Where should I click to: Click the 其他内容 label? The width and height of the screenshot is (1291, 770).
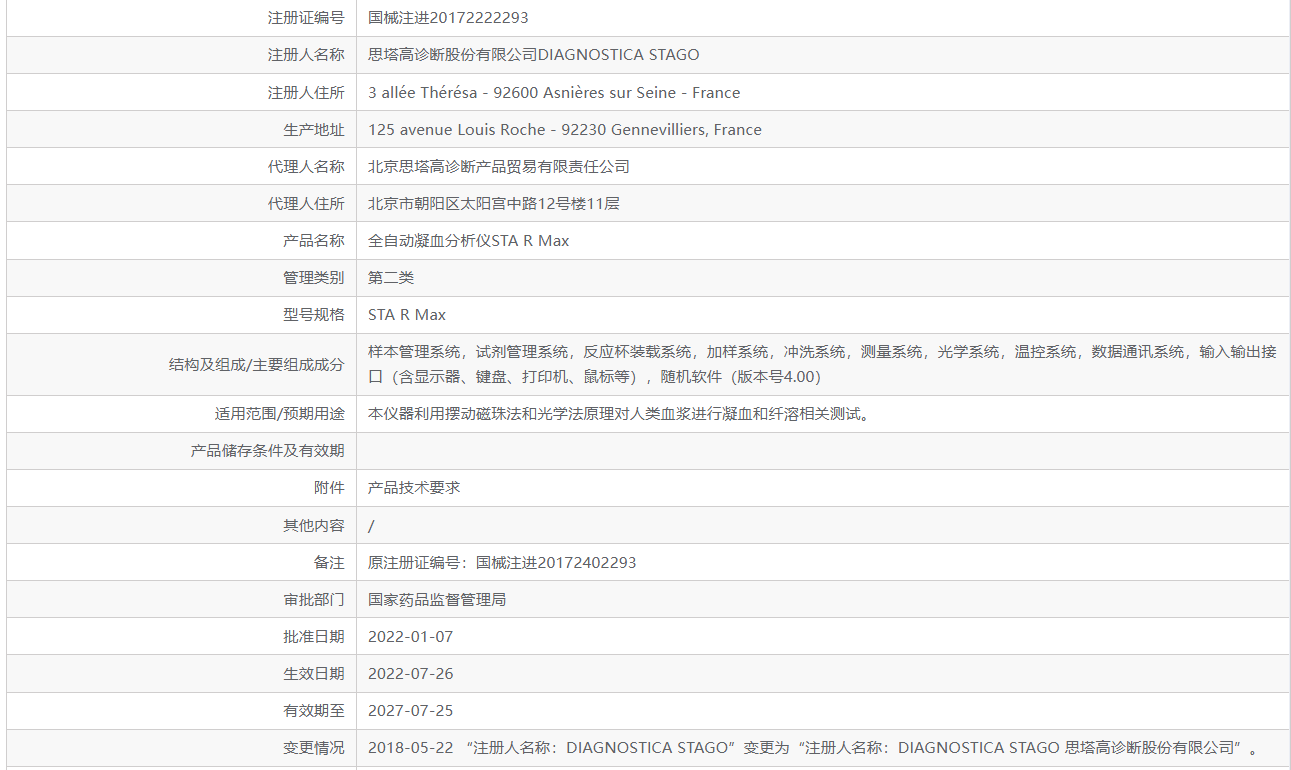(314, 525)
